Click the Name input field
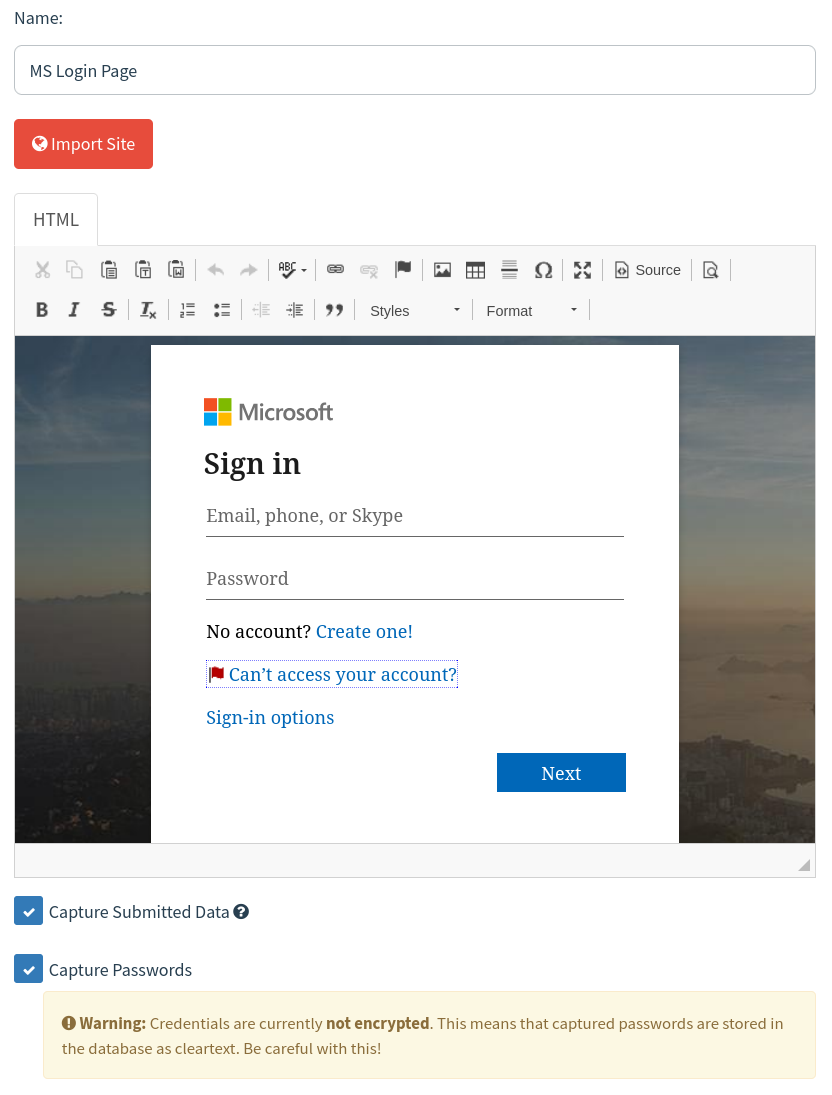The height and width of the screenshot is (1095, 832). click(415, 71)
